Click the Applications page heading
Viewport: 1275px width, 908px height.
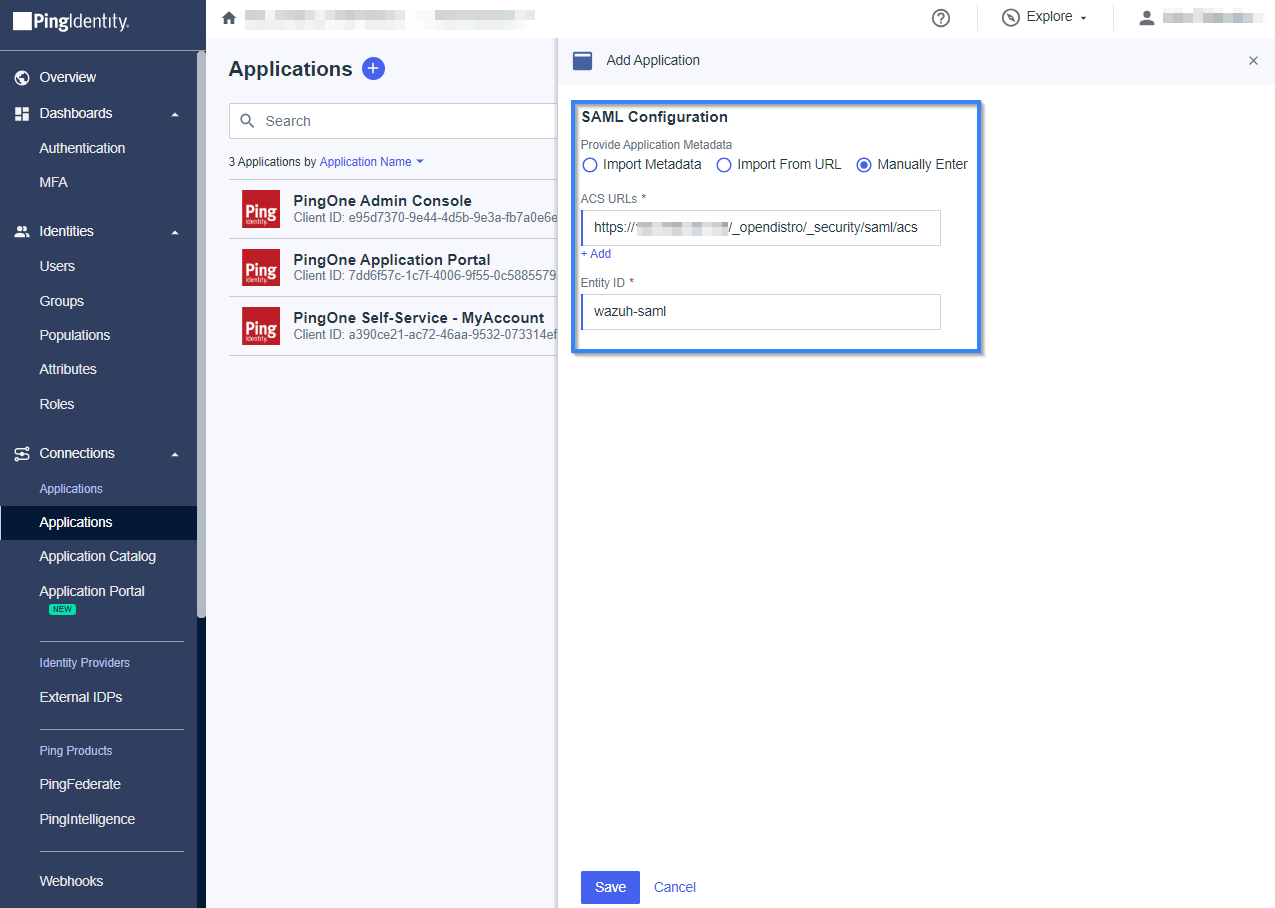[290, 69]
